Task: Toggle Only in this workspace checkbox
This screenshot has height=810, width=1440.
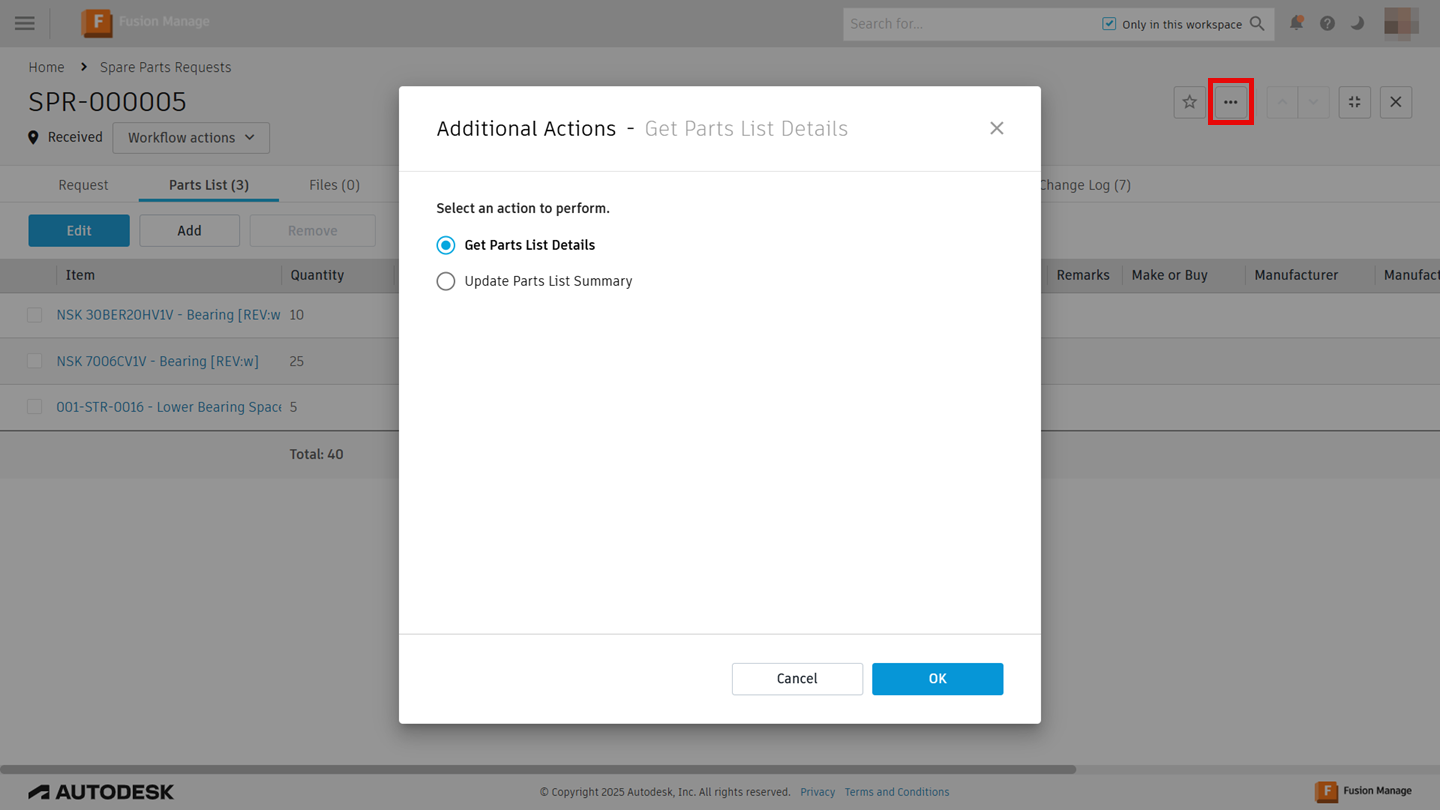Action: [1109, 24]
